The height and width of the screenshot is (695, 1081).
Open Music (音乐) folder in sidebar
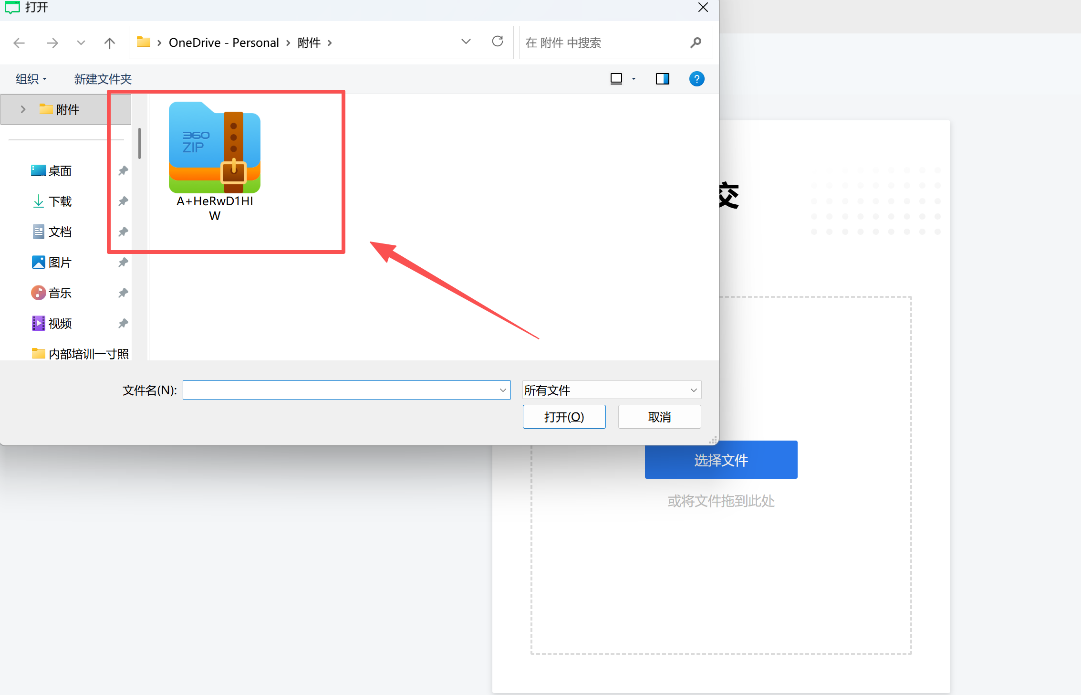click(x=60, y=293)
